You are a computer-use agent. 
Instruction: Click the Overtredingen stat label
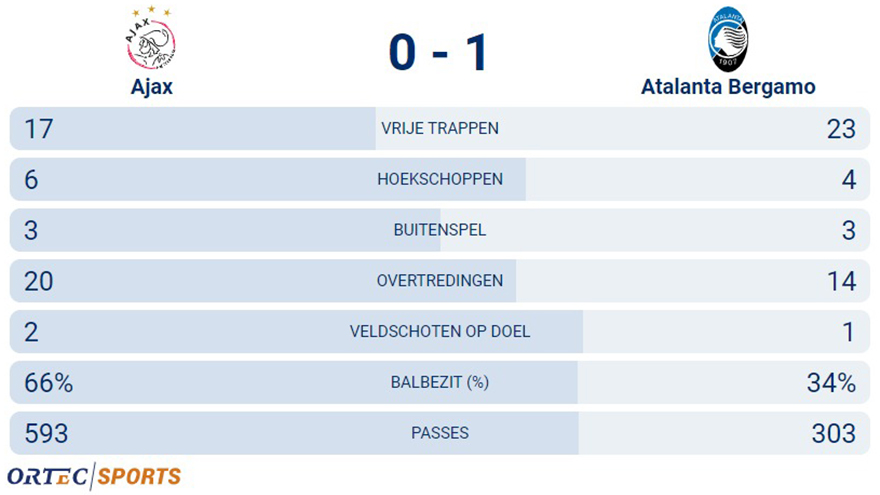pos(440,281)
